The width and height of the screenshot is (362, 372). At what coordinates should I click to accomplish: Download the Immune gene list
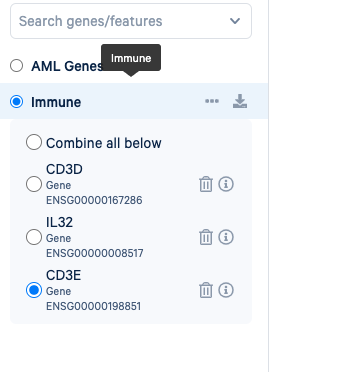coord(240,101)
